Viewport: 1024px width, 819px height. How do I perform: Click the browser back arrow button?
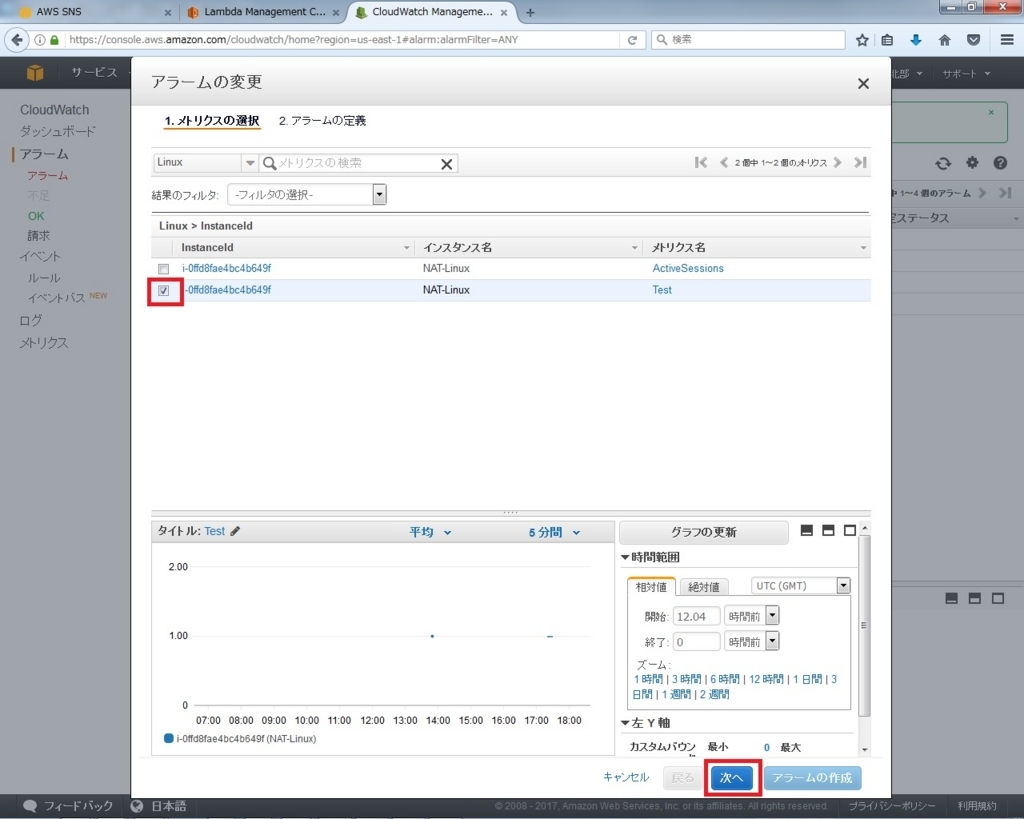(x=18, y=40)
